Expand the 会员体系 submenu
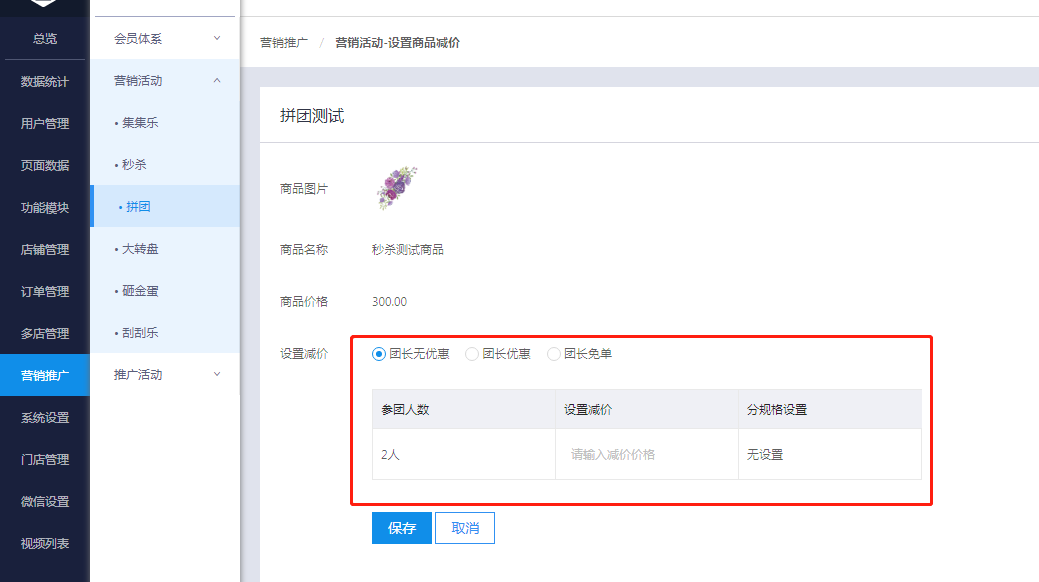Screen dimensions: 1039x582 [x=165, y=39]
